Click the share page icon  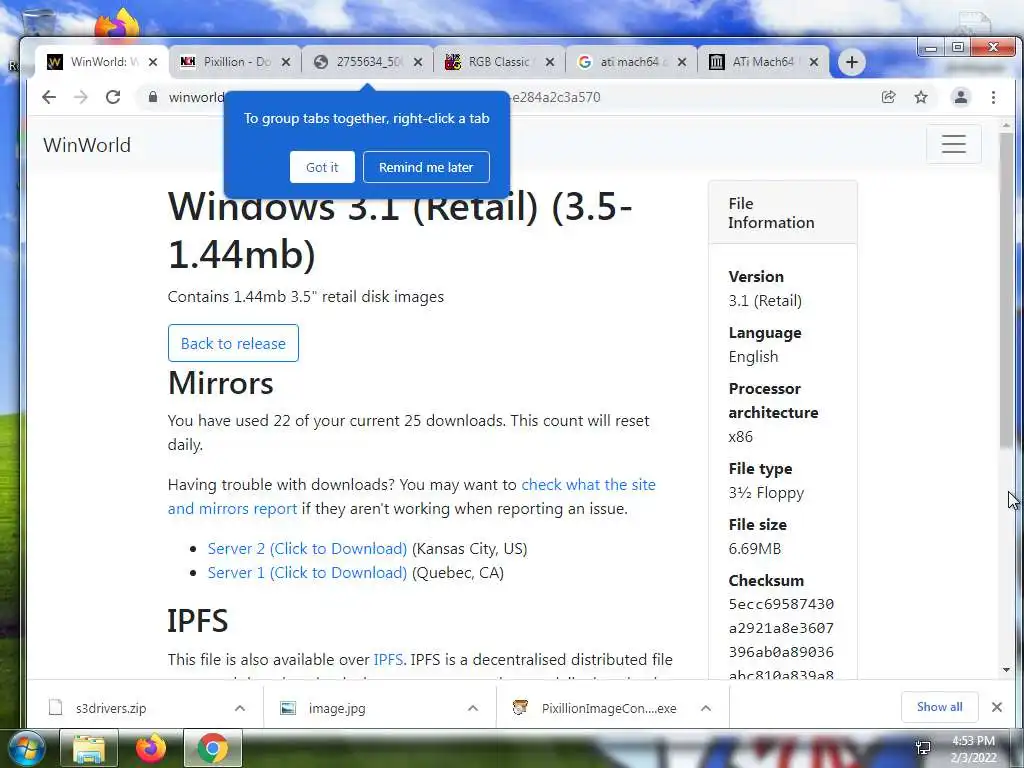[x=888, y=97]
